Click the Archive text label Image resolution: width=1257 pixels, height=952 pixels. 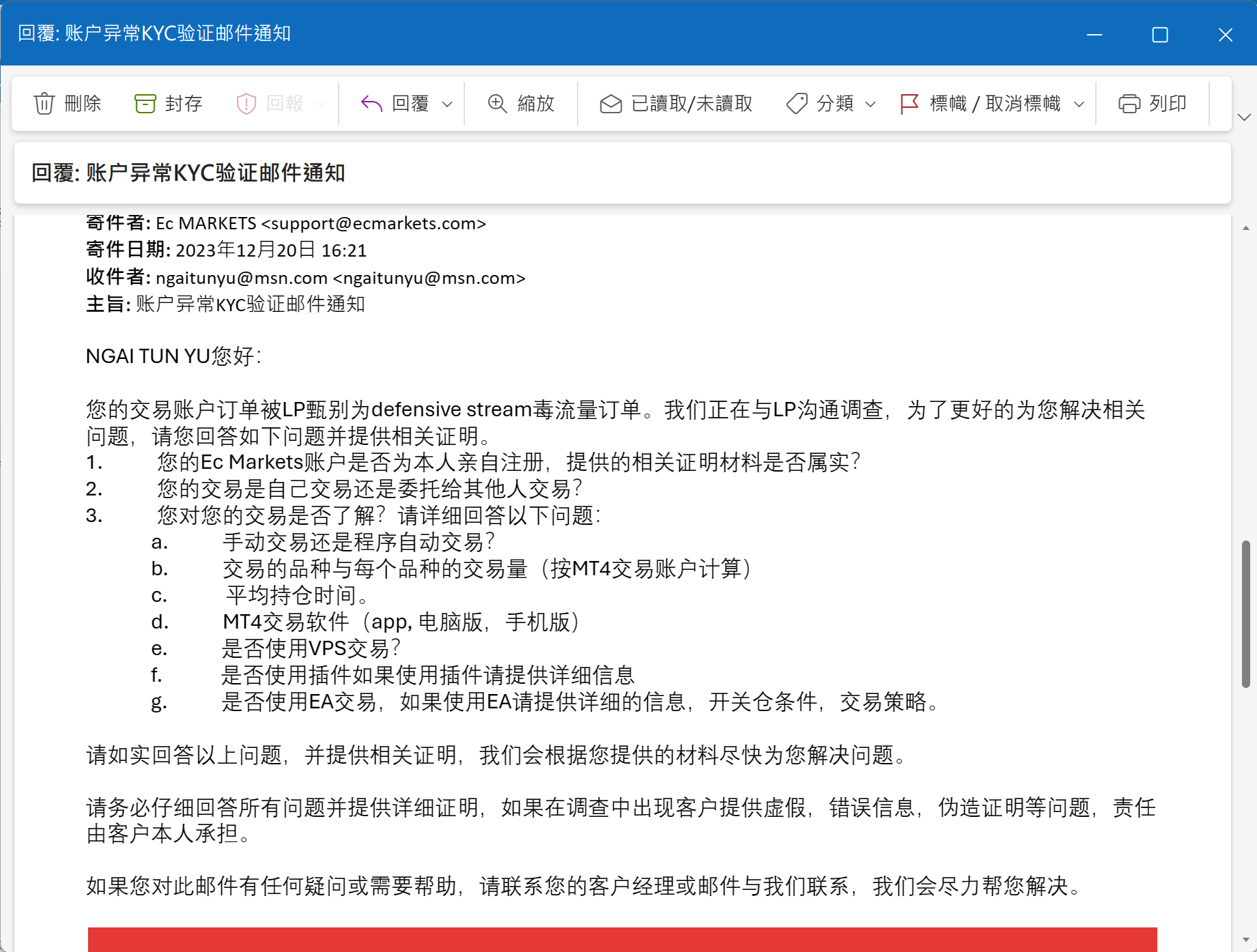[184, 104]
